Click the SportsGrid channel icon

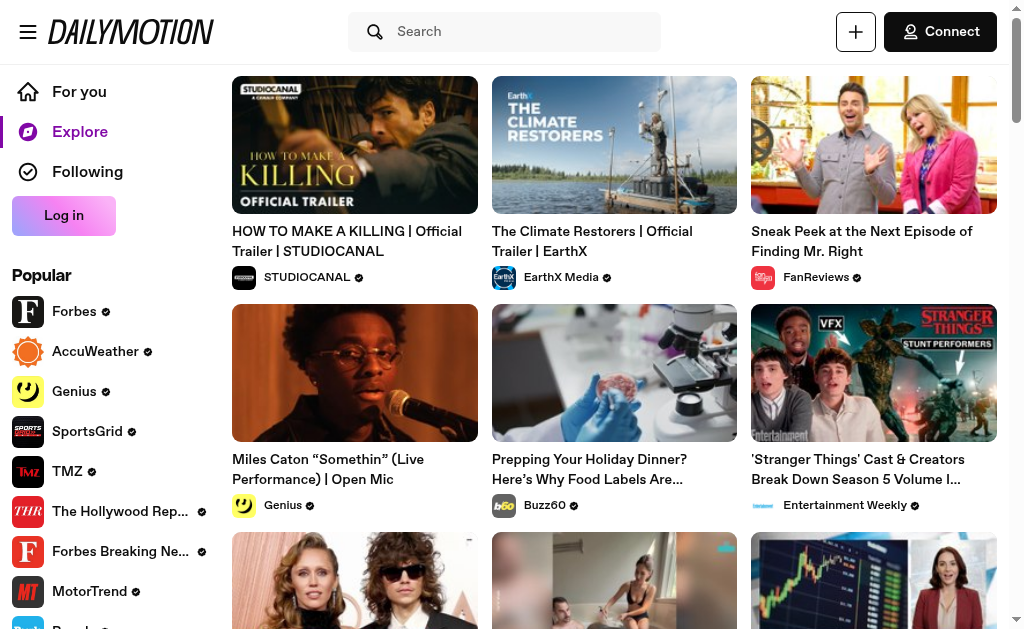coord(28,432)
